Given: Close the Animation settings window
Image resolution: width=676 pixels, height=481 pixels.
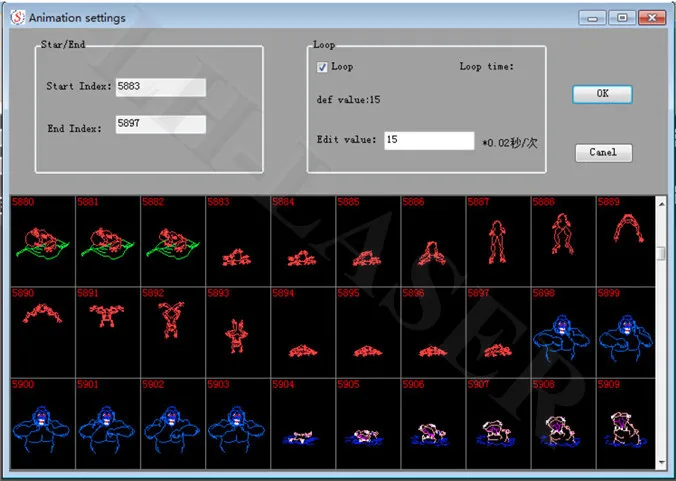Looking at the screenshot, I should pos(652,18).
